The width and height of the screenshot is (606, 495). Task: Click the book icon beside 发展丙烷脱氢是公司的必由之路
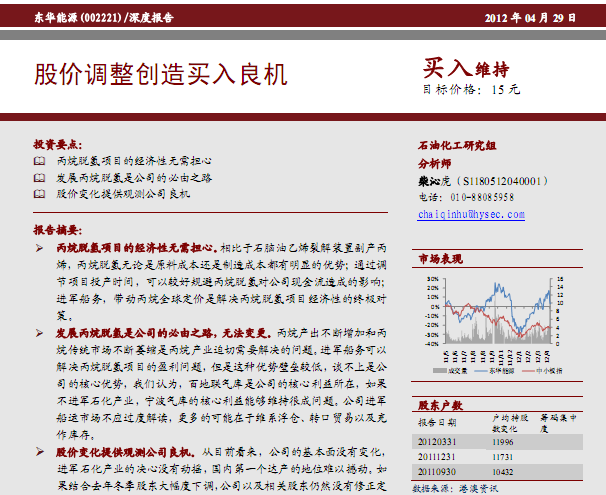coord(39,176)
